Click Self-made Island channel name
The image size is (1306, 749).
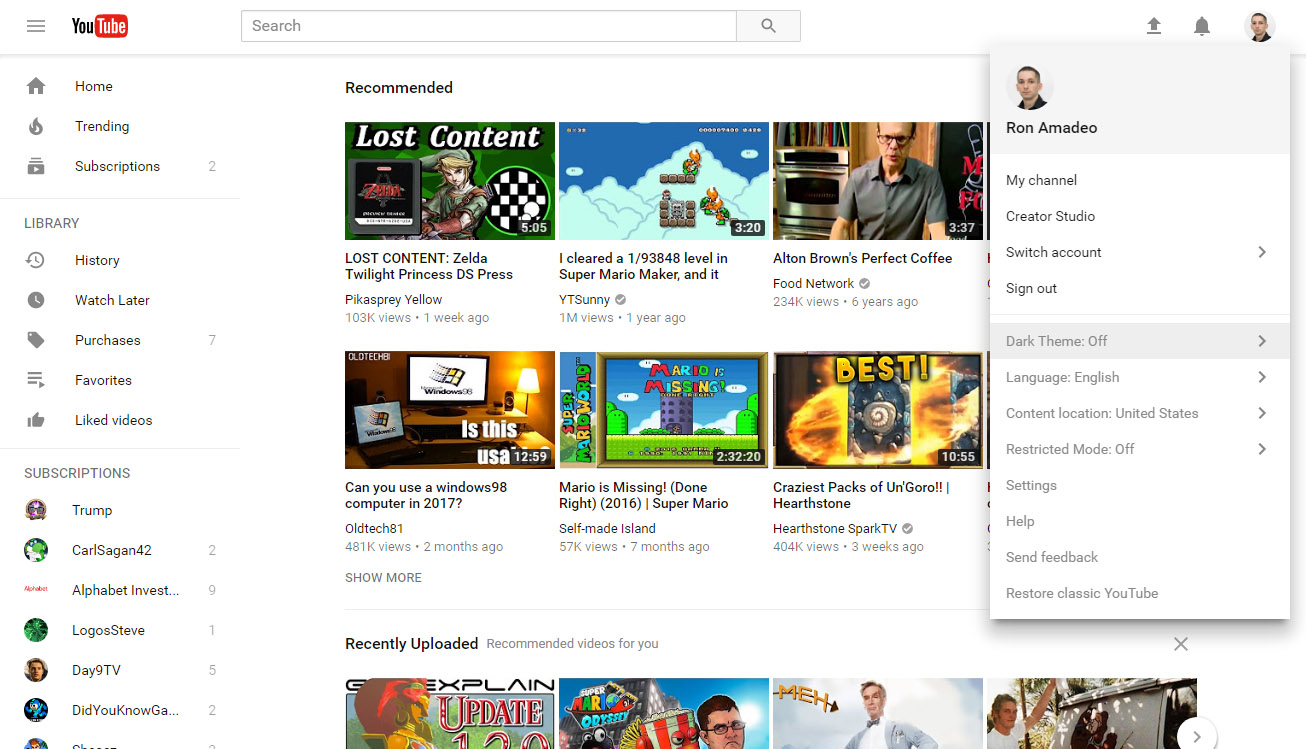607,529
